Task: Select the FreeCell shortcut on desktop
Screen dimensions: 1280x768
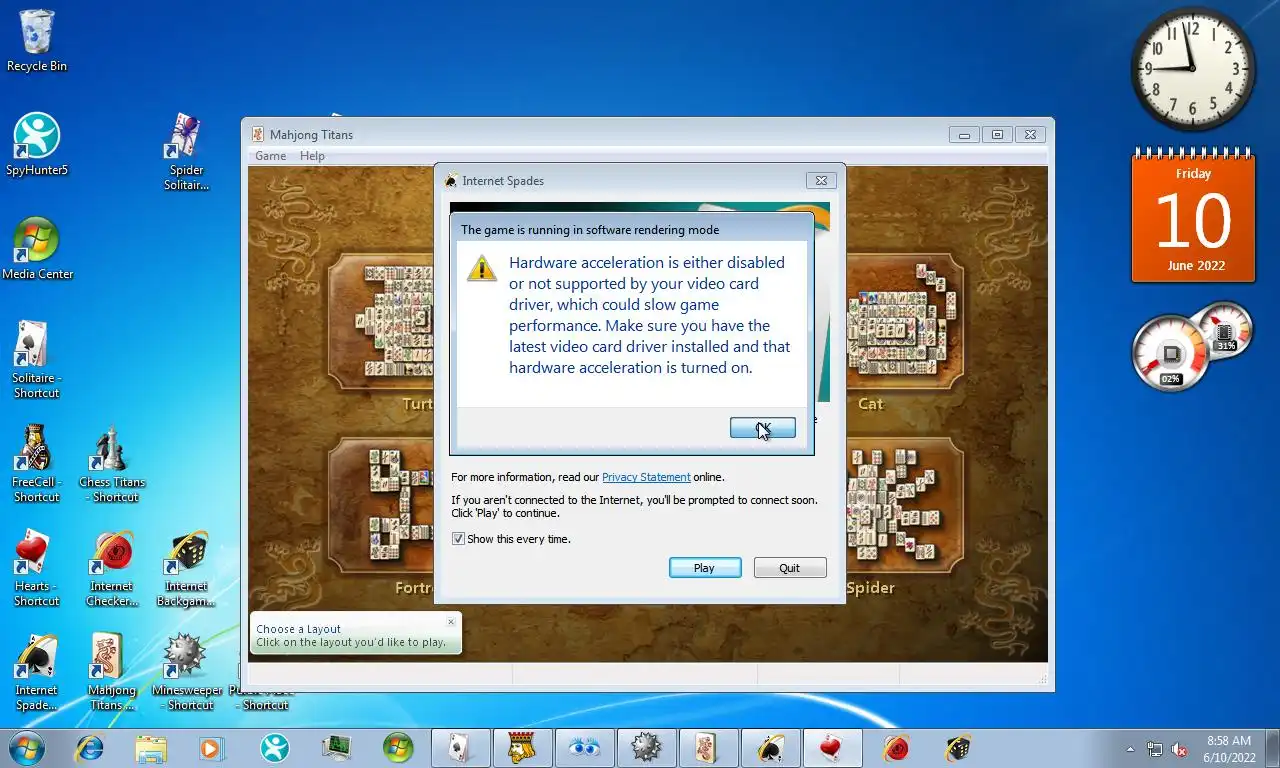Action: (37, 464)
